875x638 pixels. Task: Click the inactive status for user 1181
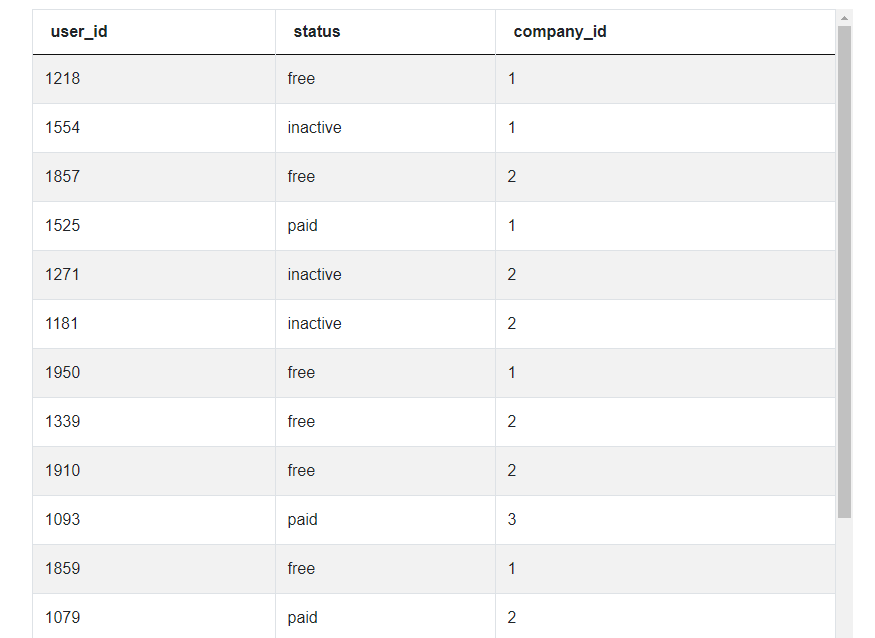coord(314,324)
